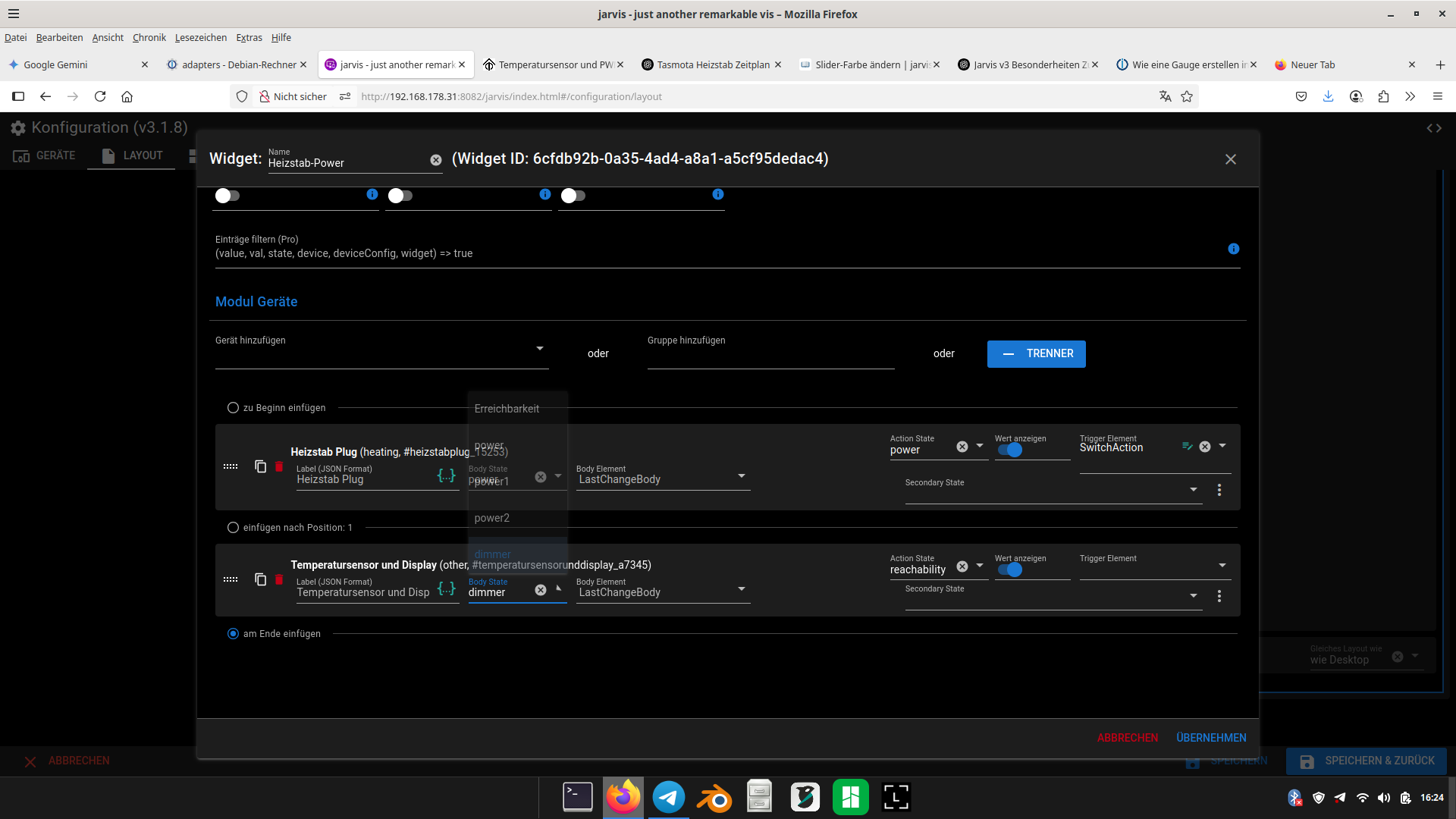Image resolution: width=1456 pixels, height=819 pixels.
Task: Toggle Wert anzeigen for Heizstab Plug
Action: (1010, 450)
